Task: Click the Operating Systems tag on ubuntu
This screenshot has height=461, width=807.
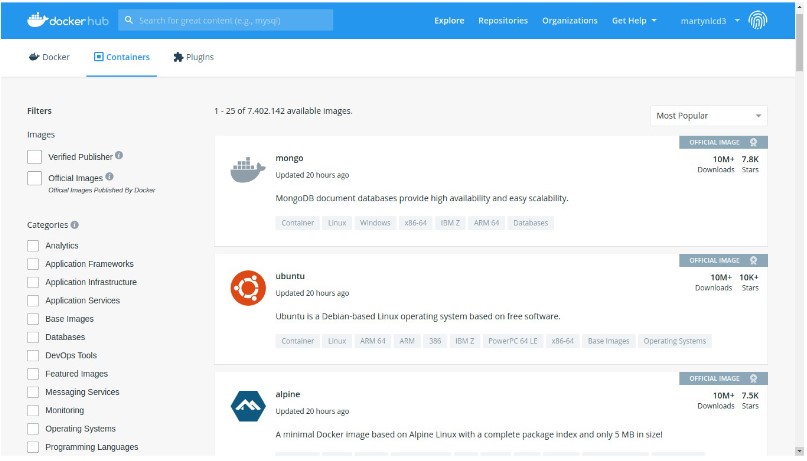Action: click(675, 341)
